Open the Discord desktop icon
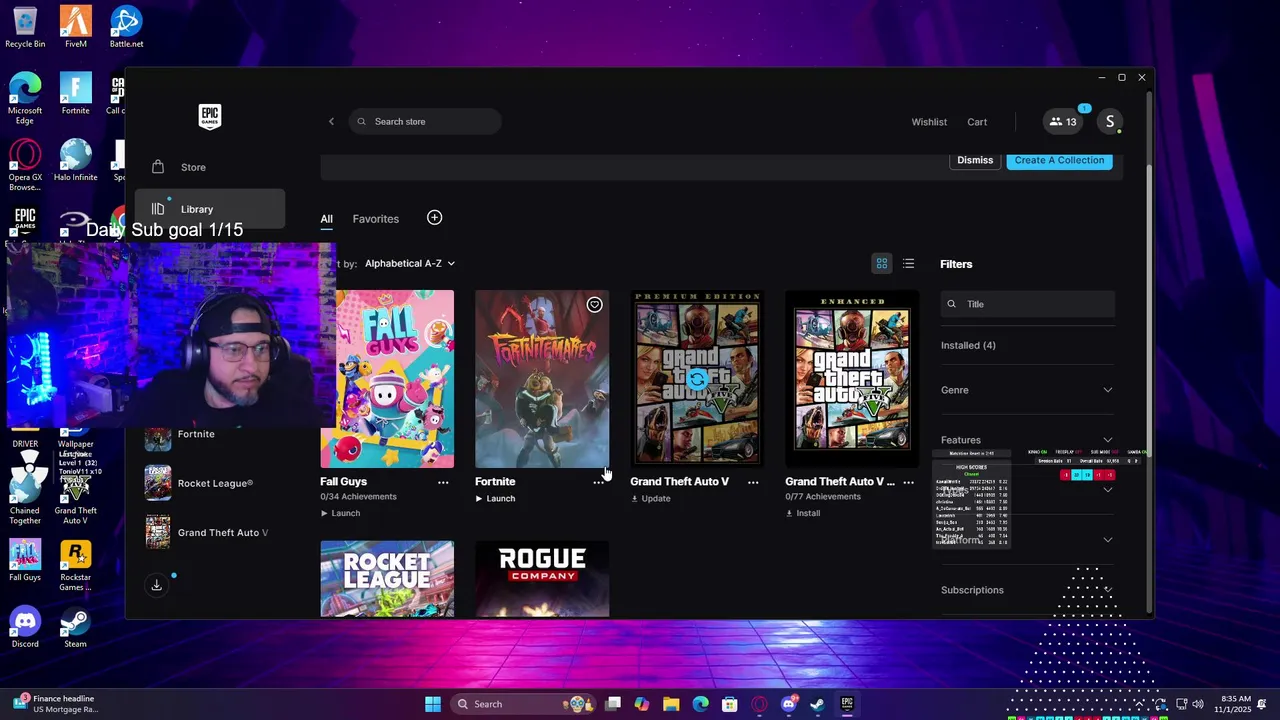Viewport: 1280px width, 720px height. click(25, 627)
